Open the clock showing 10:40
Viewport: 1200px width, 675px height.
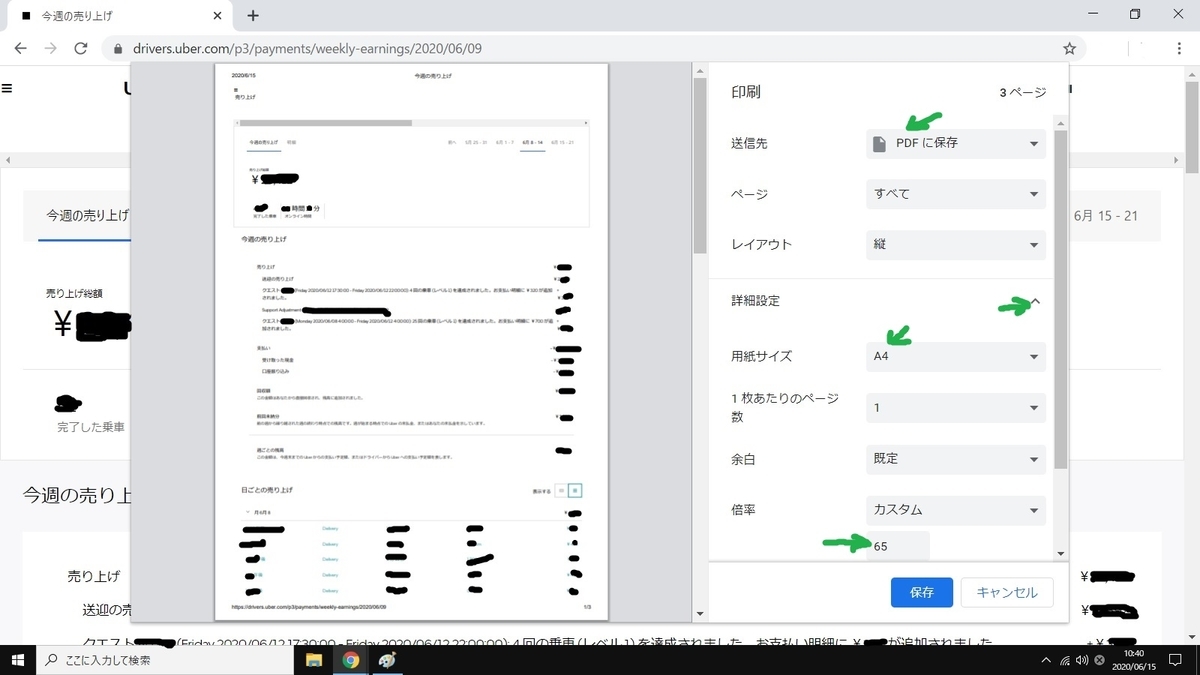[1133, 660]
